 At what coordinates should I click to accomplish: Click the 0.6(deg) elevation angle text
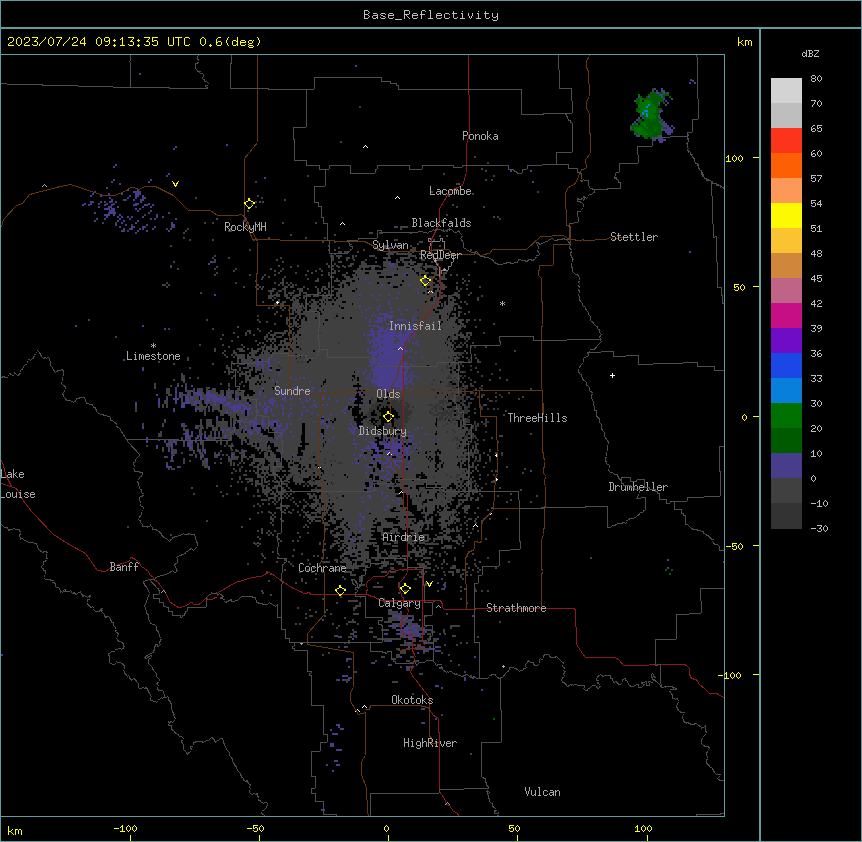tap(230, 42)
